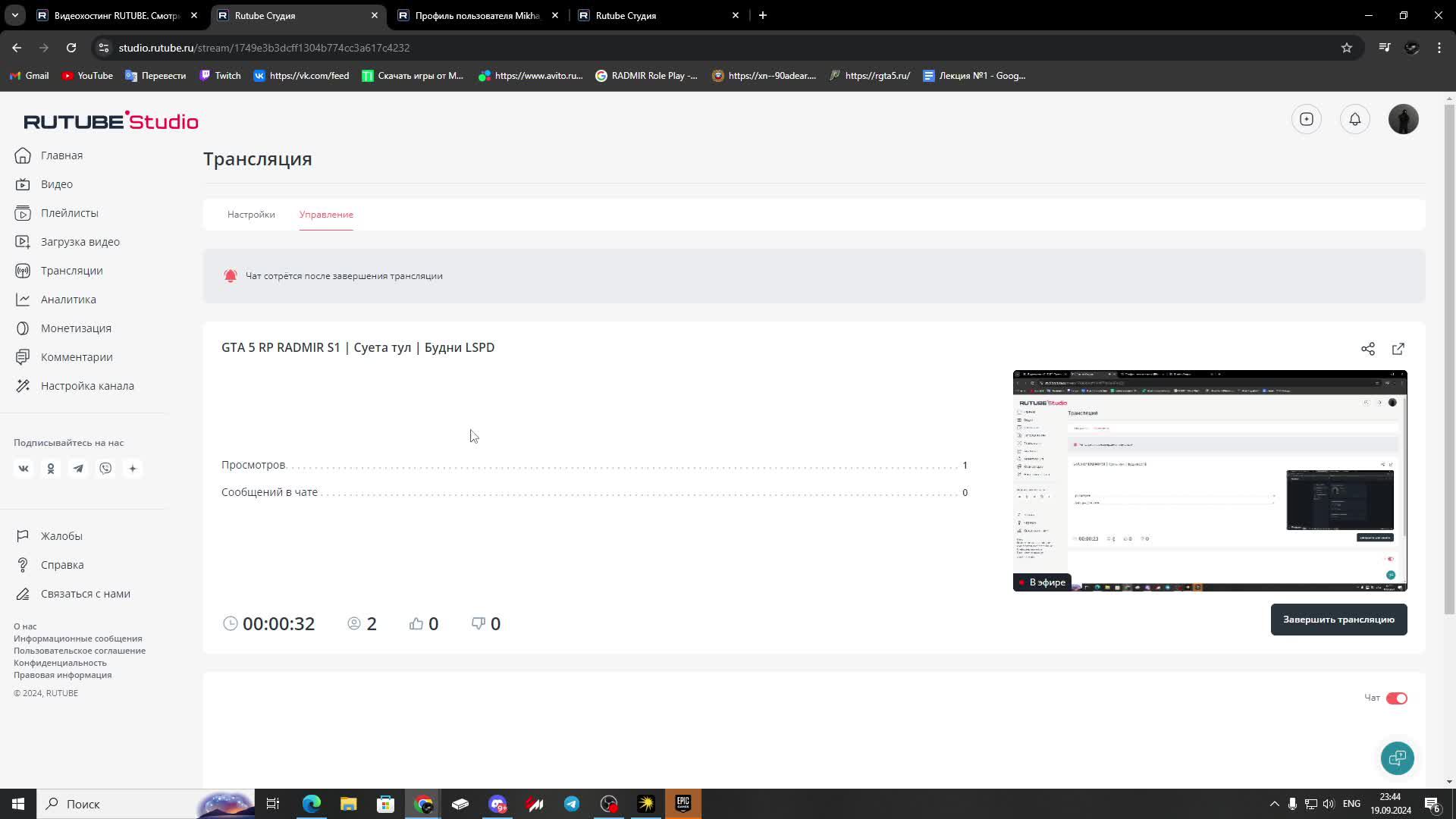1456x819 pixels.
Task: Open Правовая информация link
Action: [62, 675]
